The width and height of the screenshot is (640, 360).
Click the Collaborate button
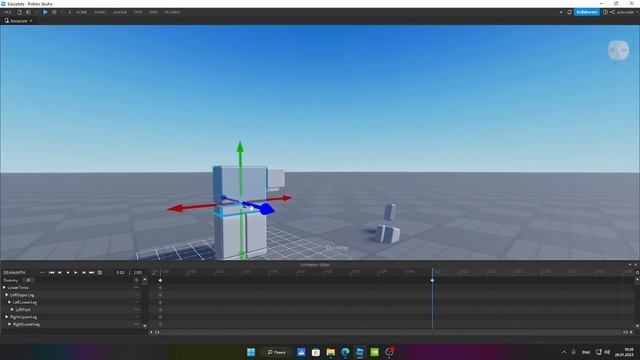[x=587, y=12]
